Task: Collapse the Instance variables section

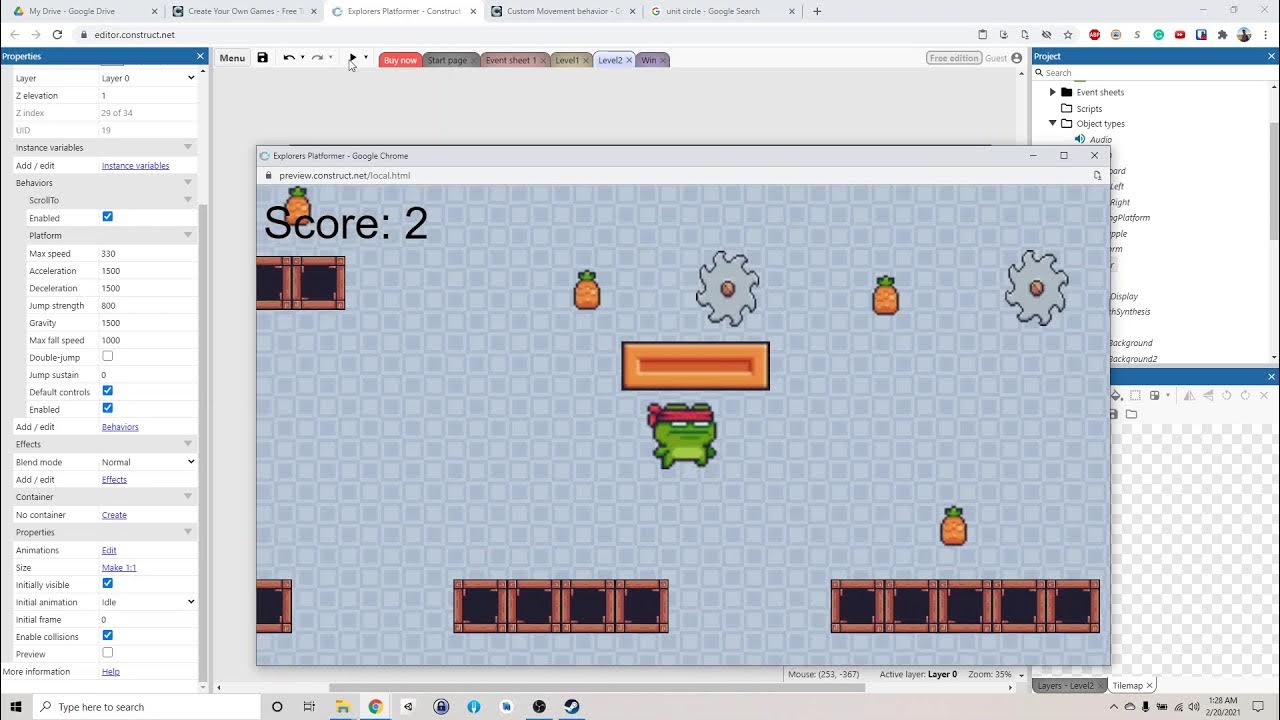Action: (187, 148)
